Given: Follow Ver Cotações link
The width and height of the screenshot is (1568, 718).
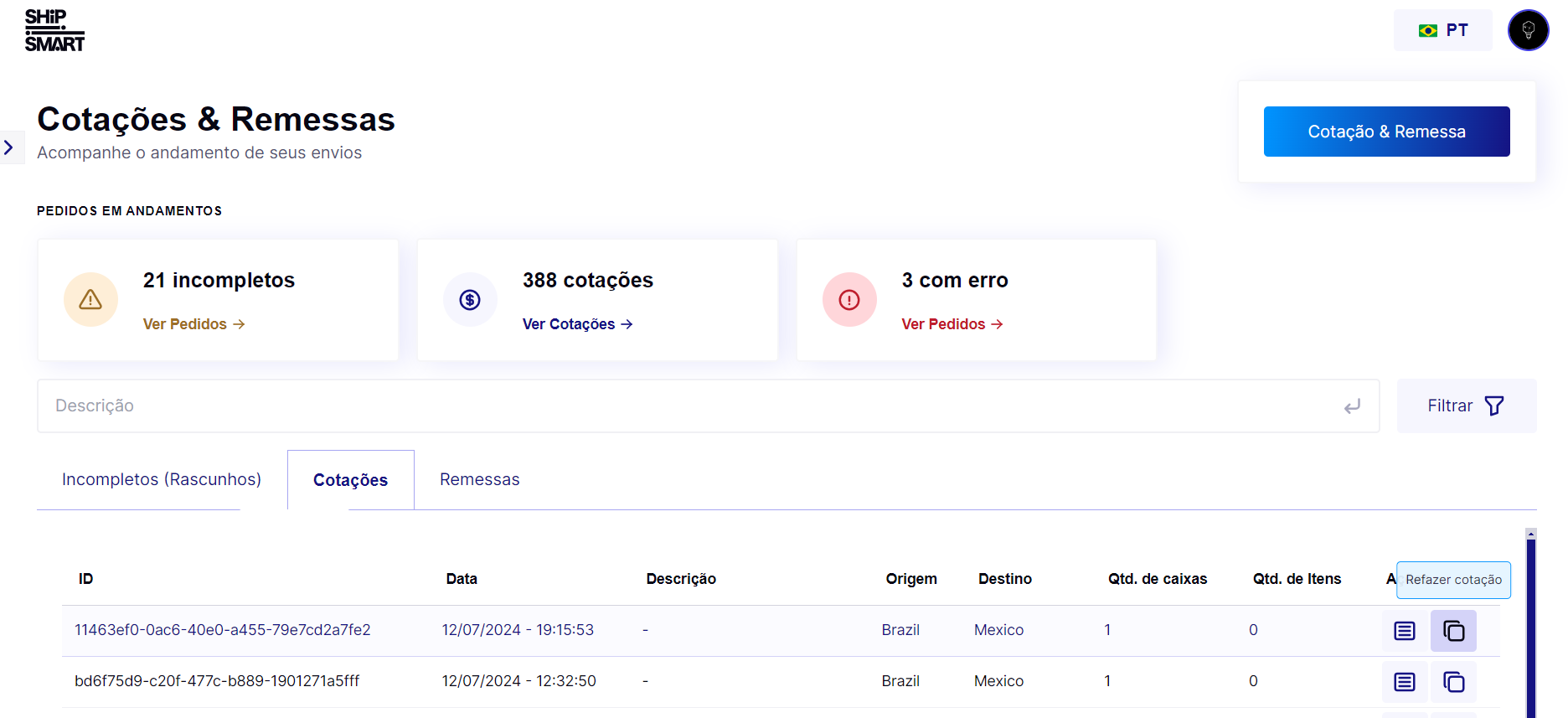Looking at the screenshot, I should pos(577,324).
